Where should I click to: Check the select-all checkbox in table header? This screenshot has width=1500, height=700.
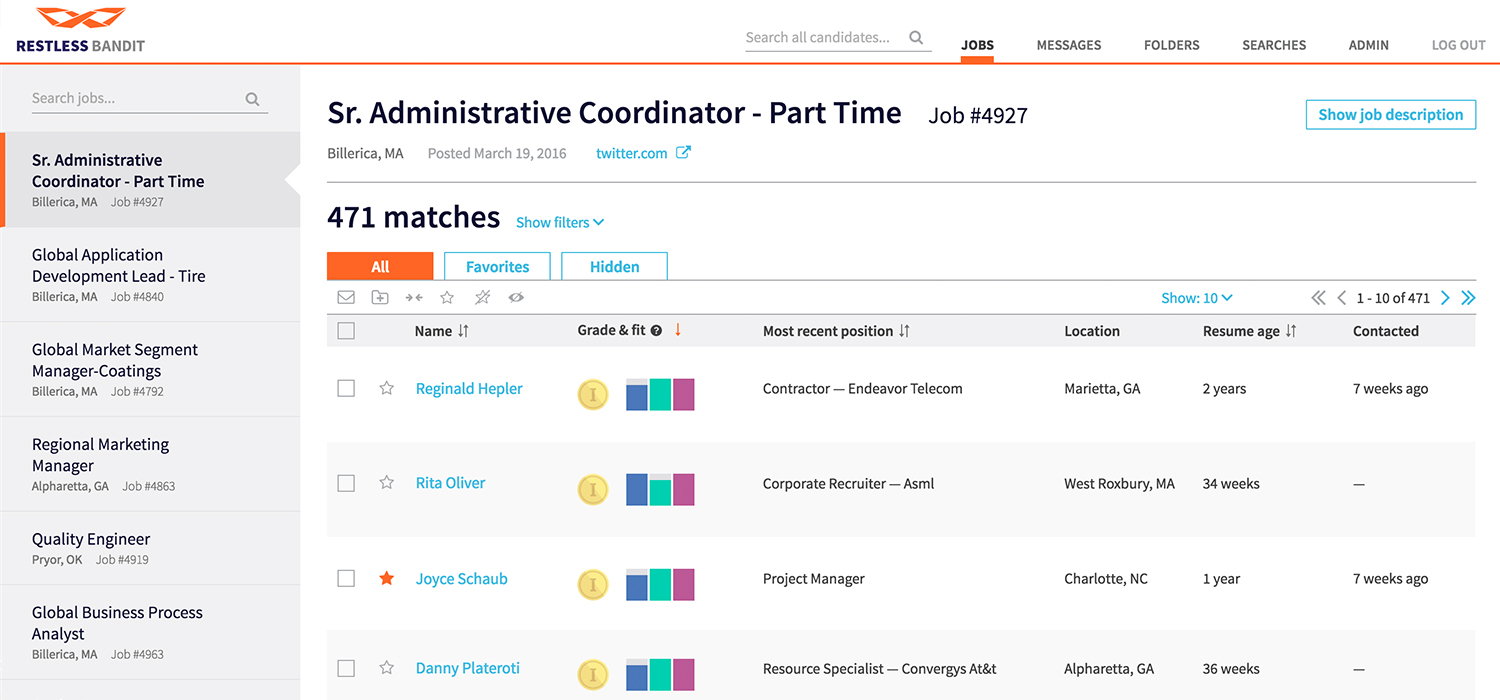(x=346, y=331)
